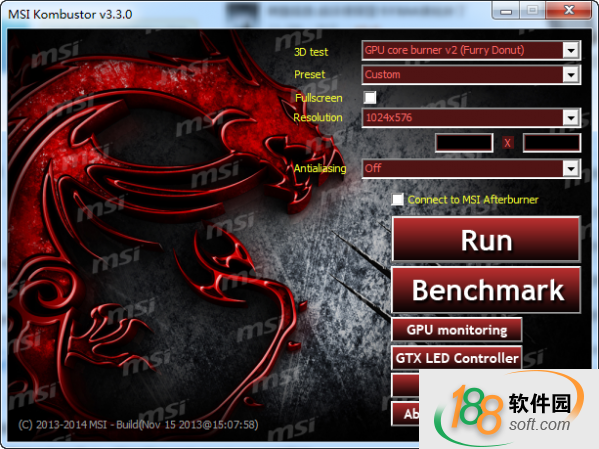Click the custom resolution height field
Image resolution: width=599 pixels, height=449 pixels.
(x=551, y=143)
